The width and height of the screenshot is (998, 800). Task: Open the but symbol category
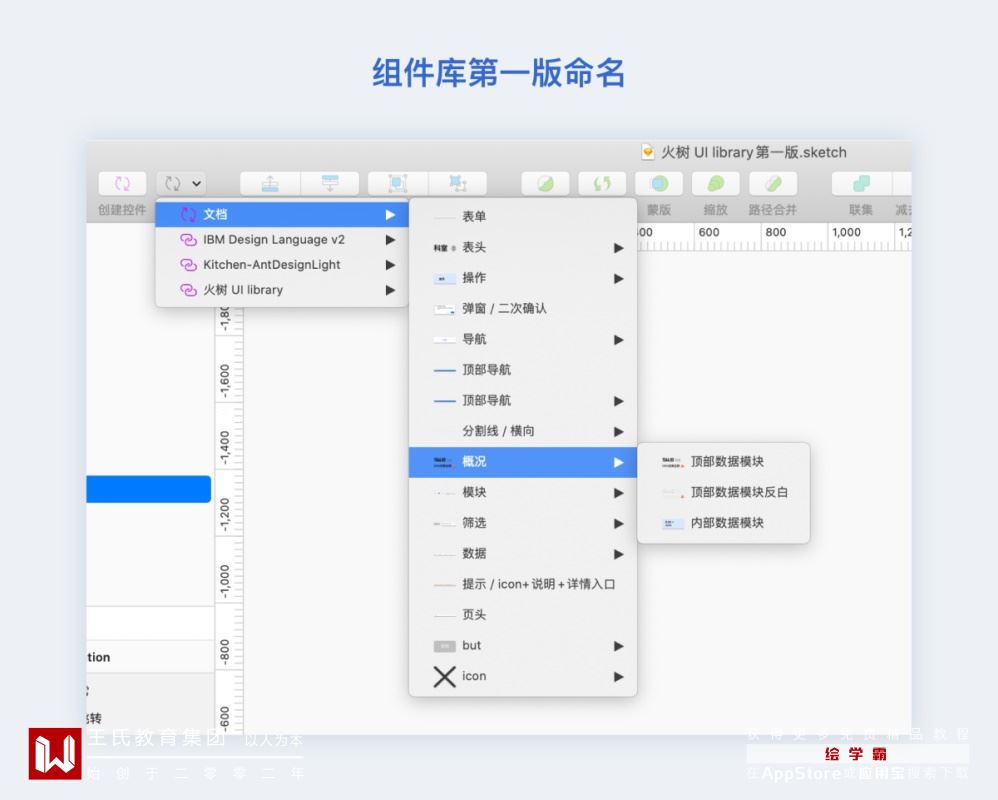click(x=523, y=645)
